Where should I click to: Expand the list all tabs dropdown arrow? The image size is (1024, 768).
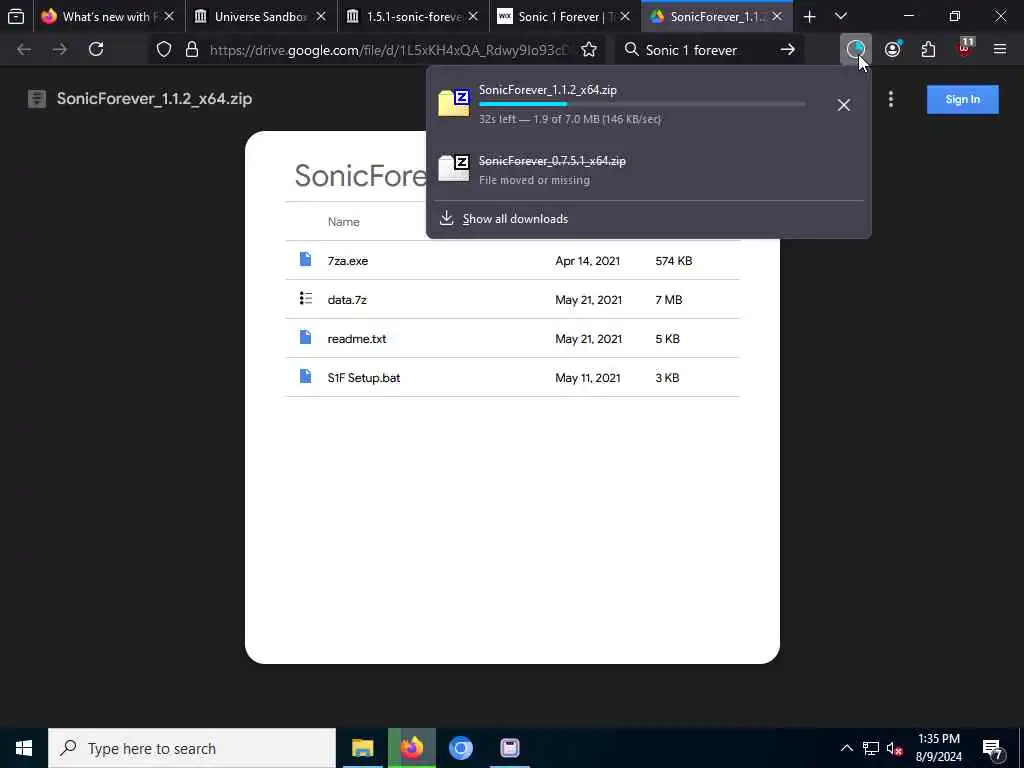tap(841, 16)
